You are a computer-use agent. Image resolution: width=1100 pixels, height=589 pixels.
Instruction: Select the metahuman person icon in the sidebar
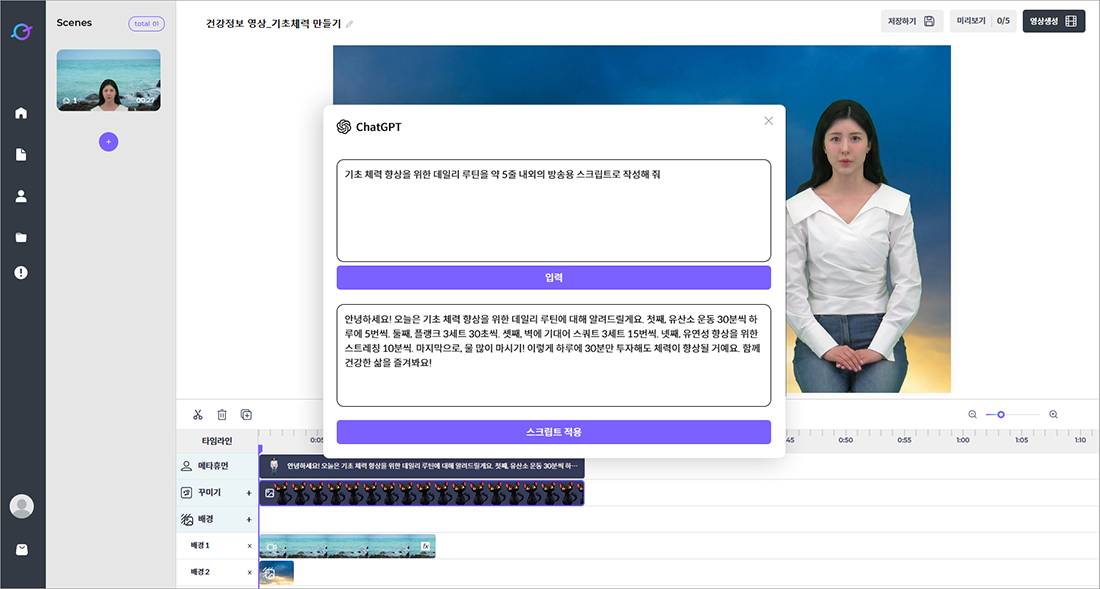21,196
